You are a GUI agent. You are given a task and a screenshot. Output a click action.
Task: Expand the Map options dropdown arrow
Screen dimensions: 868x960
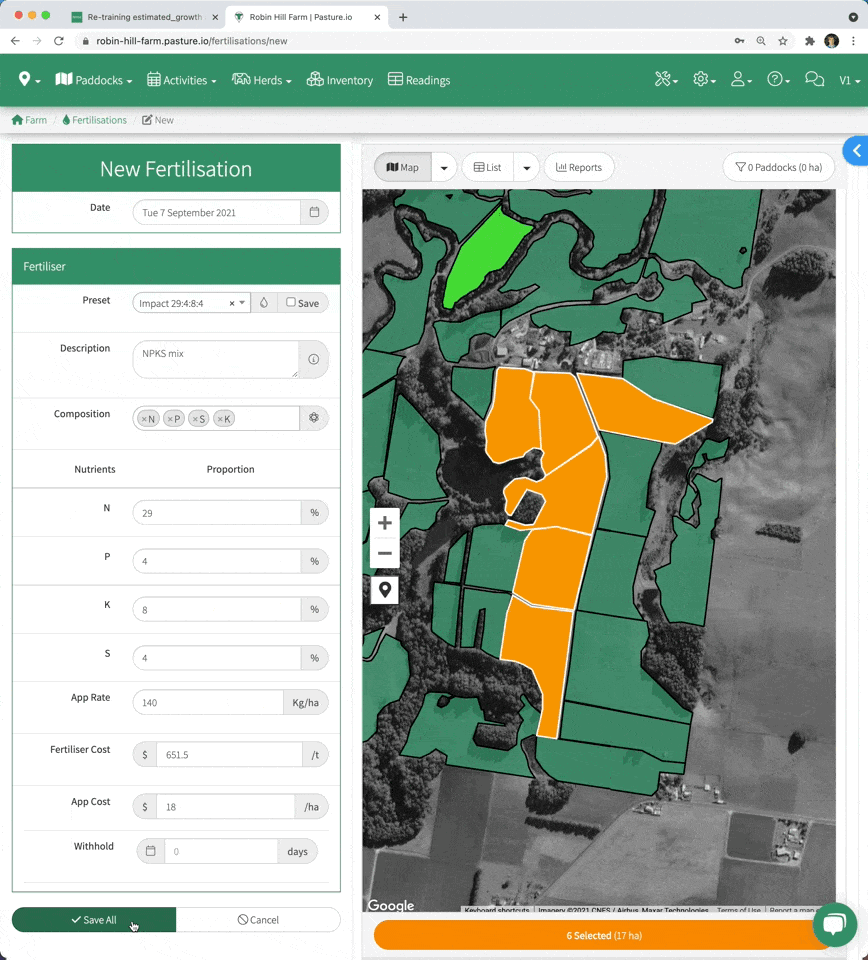click(444, 167)
